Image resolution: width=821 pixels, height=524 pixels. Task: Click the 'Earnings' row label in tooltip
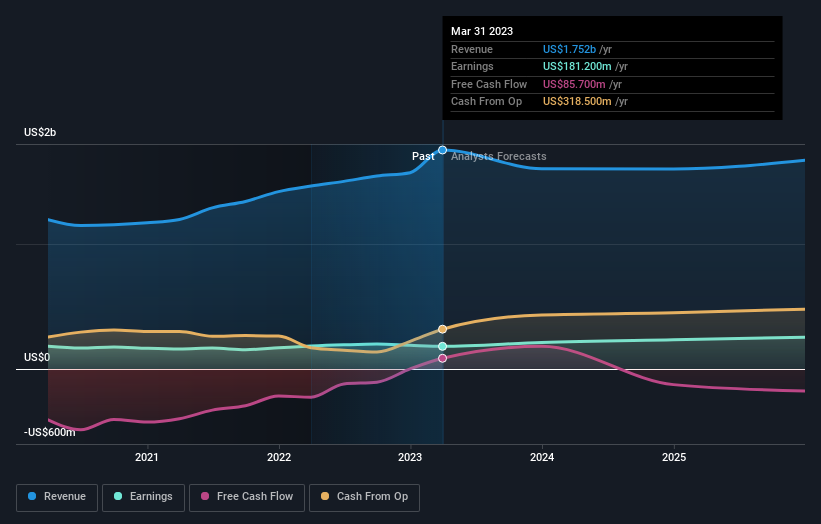(472, 66)
